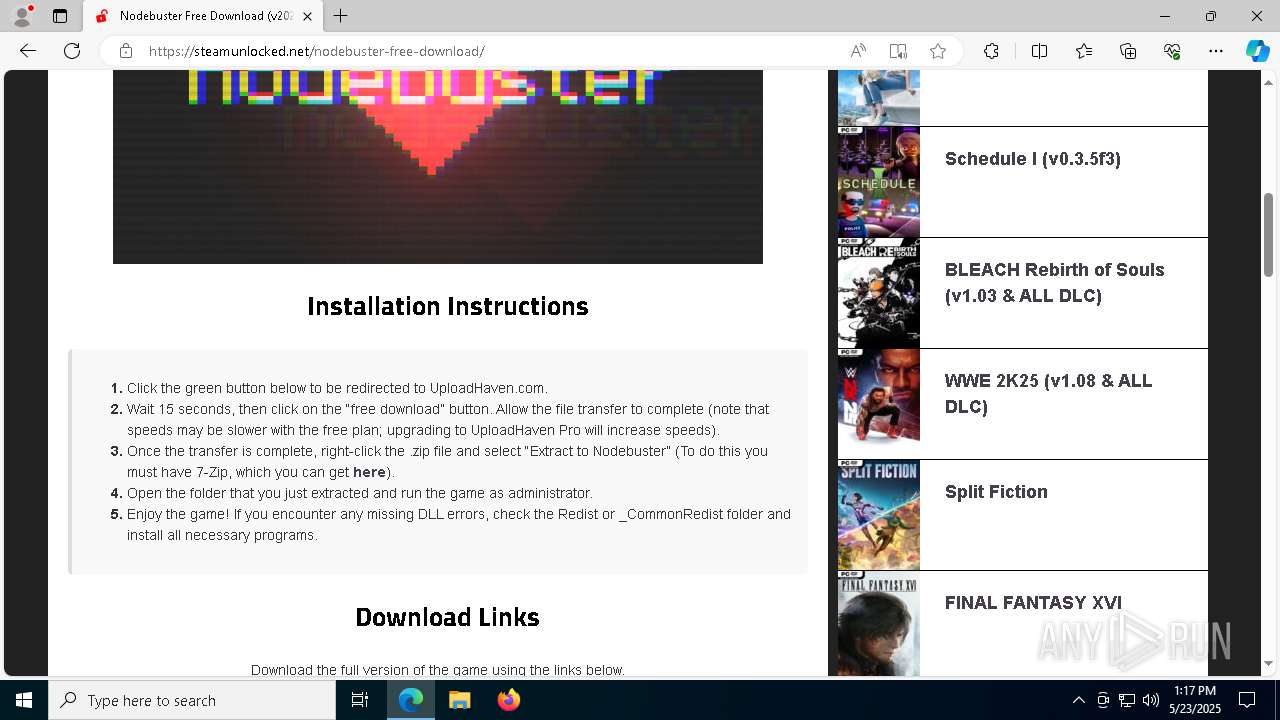Click the Split Fiction cover thumbnail

pyautogui.click(x=878, y=515)
